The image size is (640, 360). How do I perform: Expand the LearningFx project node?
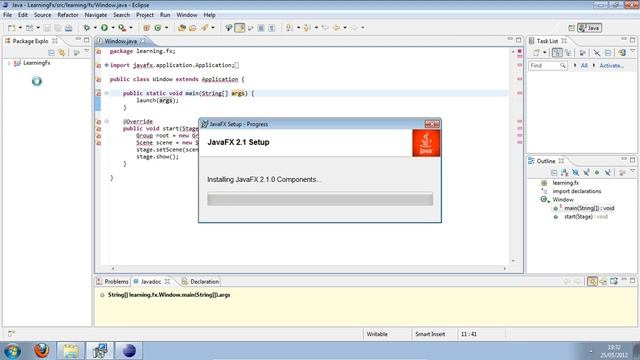pyautogui.click(x=9, y=63)
